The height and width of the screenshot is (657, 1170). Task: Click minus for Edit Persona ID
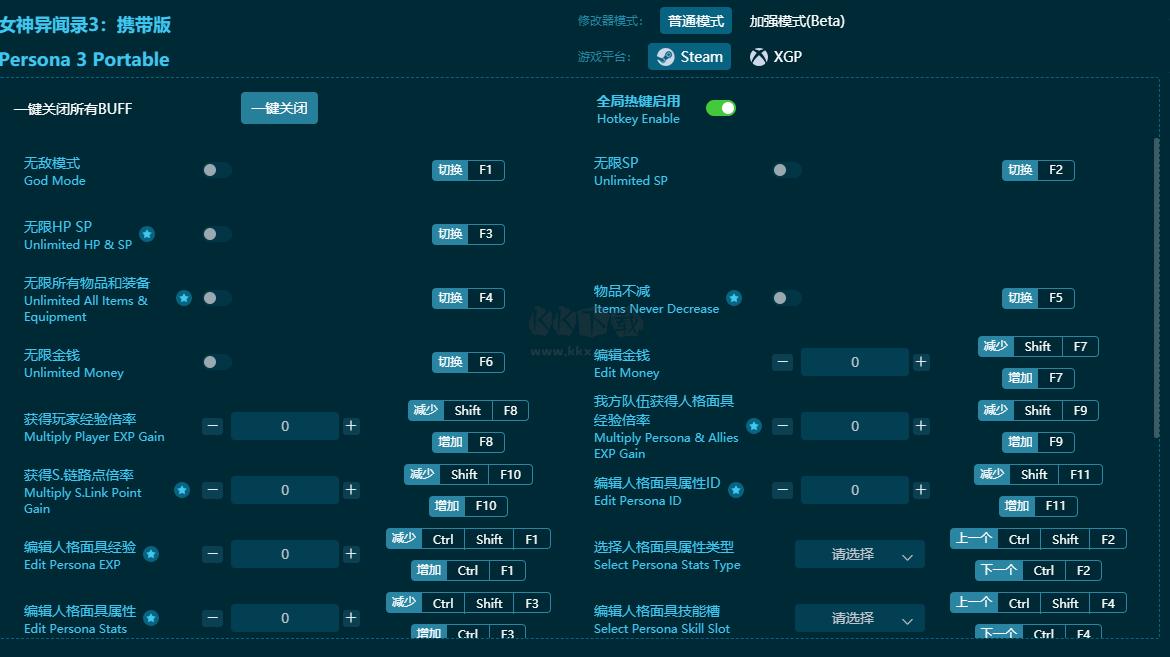[782, 490]
